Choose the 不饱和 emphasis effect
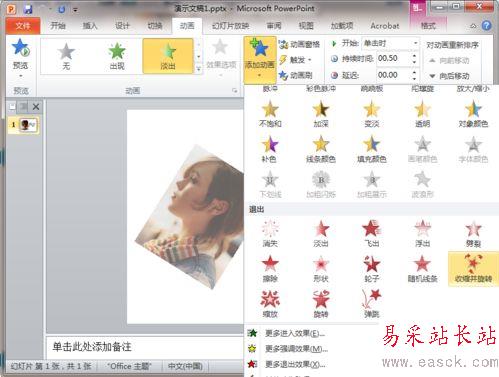499x377 pixels. coord(270,114)
